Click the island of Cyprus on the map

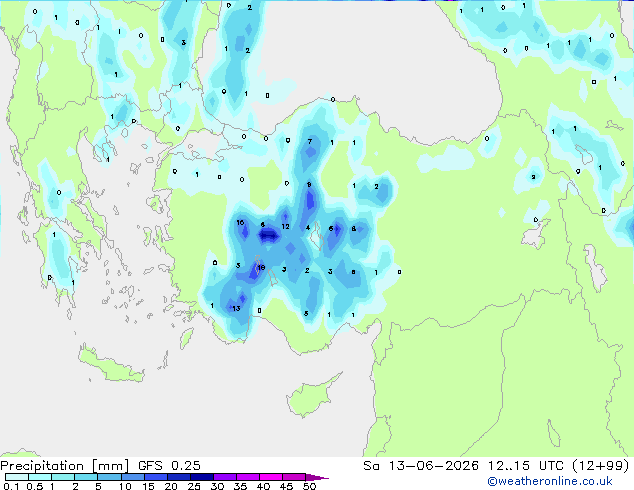point(312,396)
